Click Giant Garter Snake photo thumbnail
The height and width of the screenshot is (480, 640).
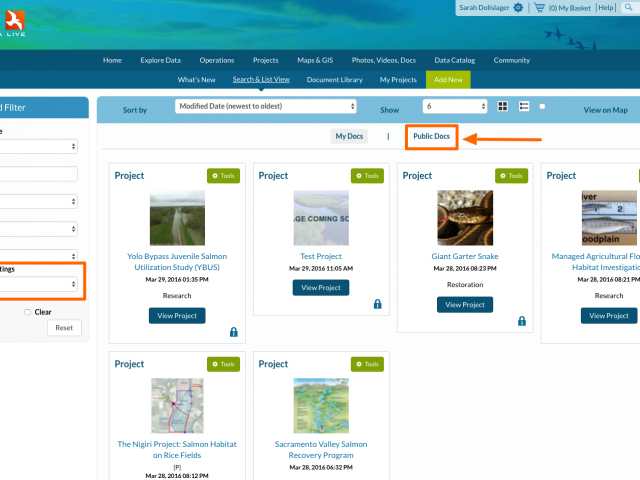[x=465, y=218]
